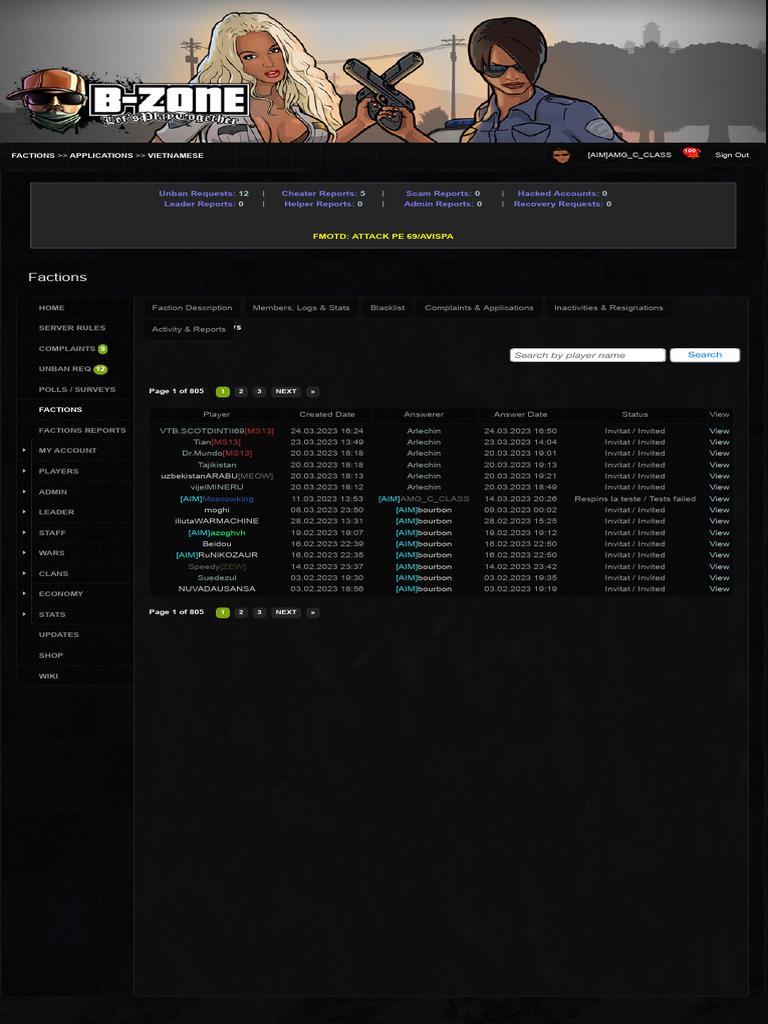Expand the Players sidebar arrow
768x1024 pixels.
point(25,471)
